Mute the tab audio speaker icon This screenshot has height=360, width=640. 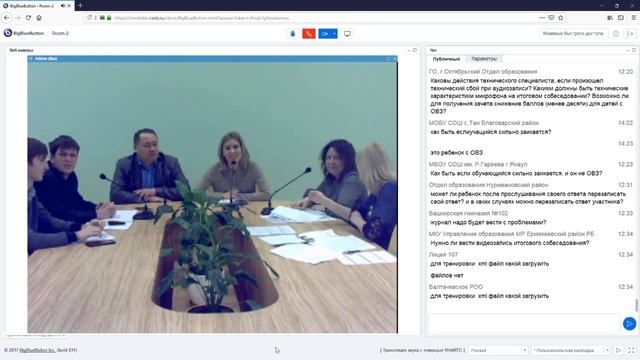[x=63, y=6]
